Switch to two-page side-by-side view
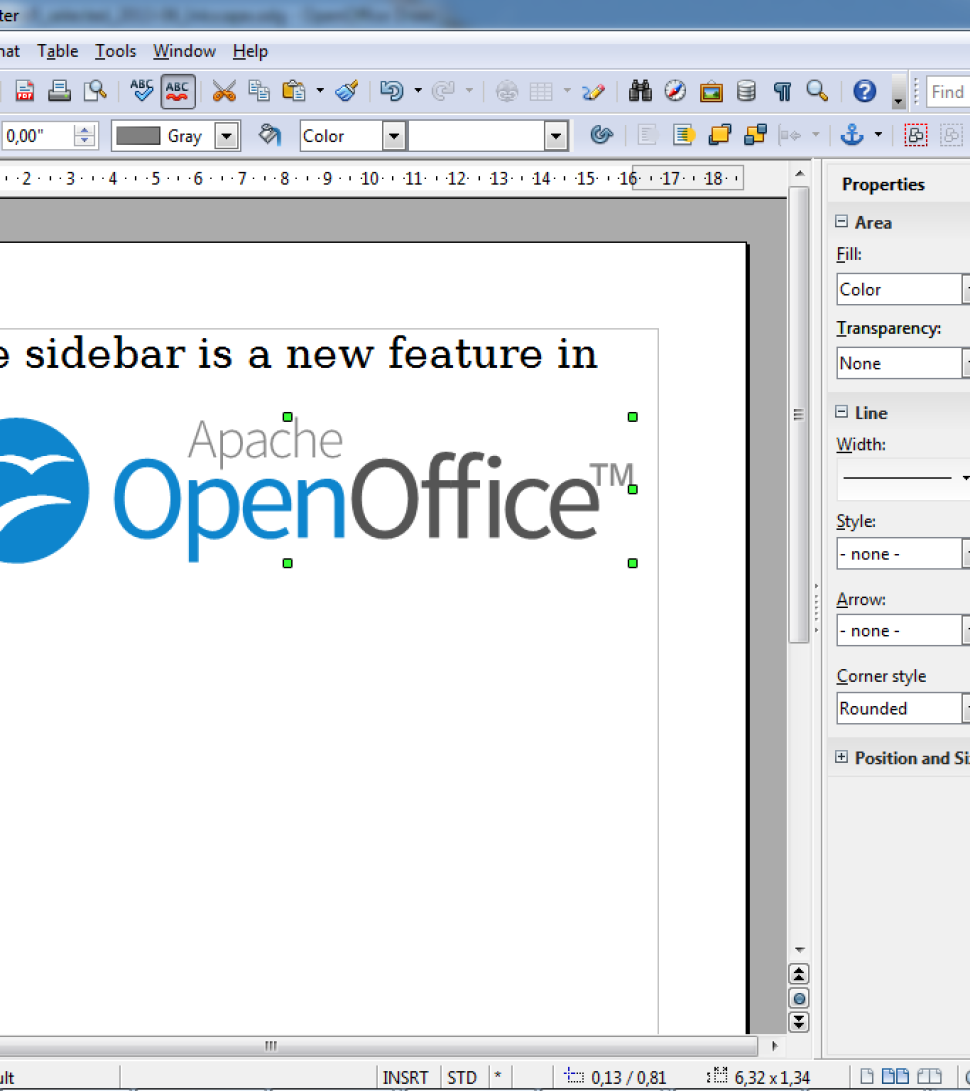The image size is (970, 1091). (895, 1076)
